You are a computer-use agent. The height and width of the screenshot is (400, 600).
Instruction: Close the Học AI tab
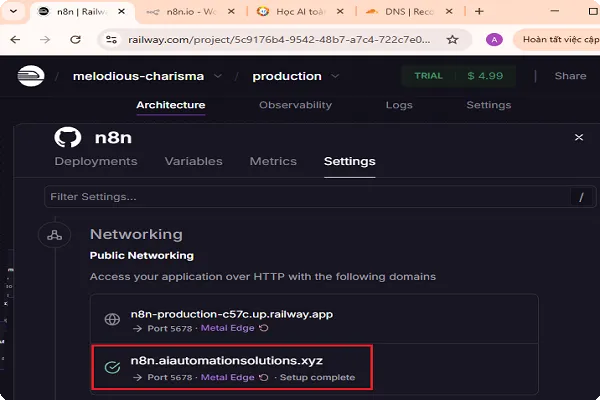click(x=340, y=11)
